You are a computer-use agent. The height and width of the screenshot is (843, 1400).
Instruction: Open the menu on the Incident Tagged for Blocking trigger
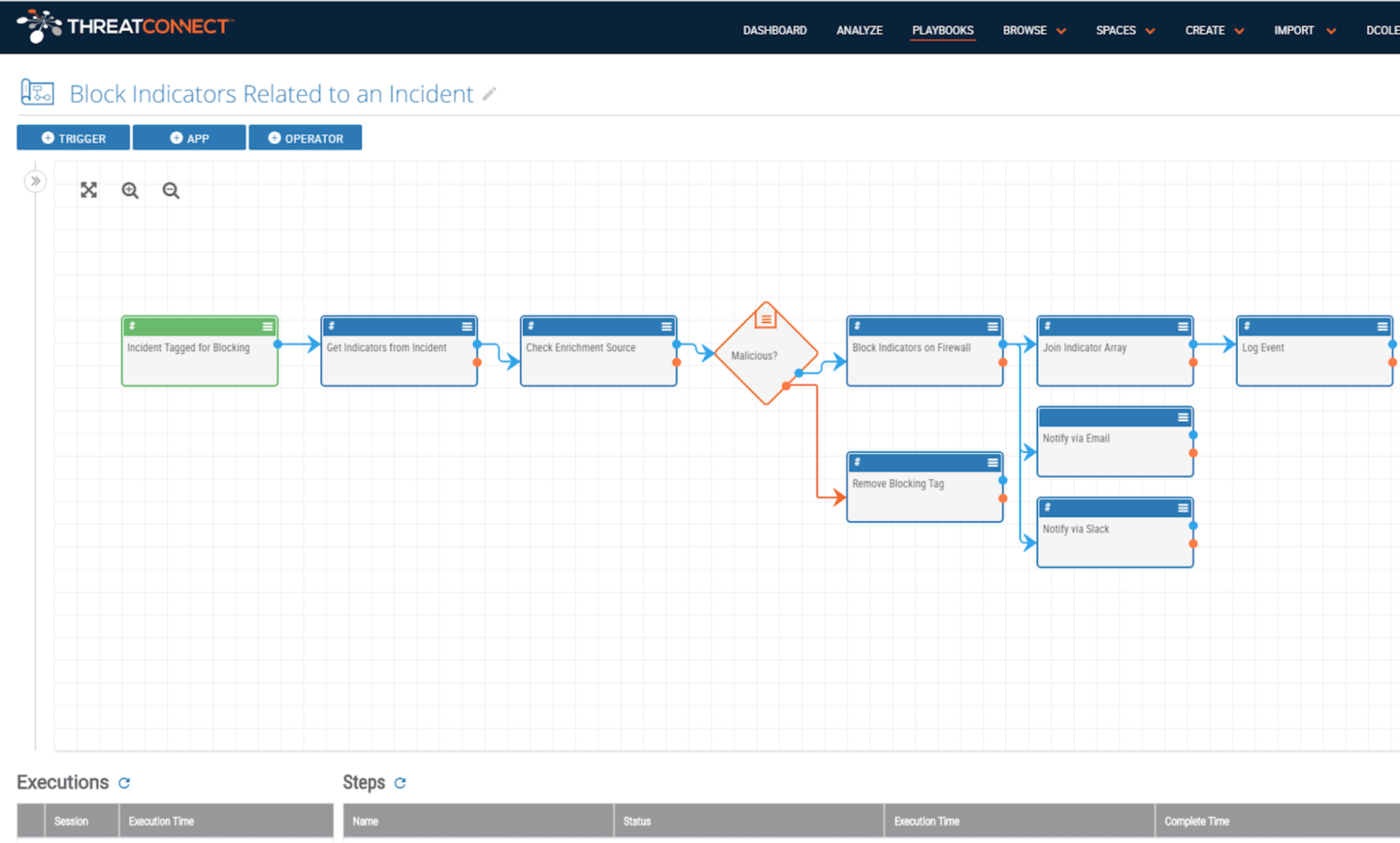[x=267, y=327]
